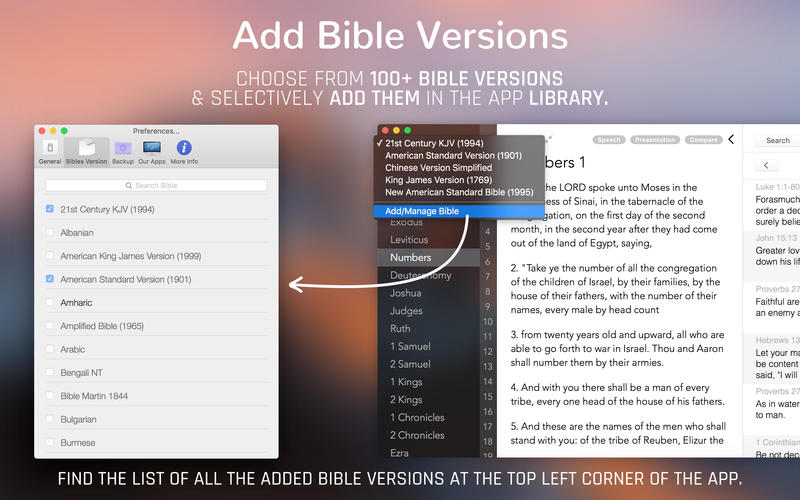Screen dimensions: 800x500
Task: Open 1 Samuel in the book list
Action: [429, 347]
